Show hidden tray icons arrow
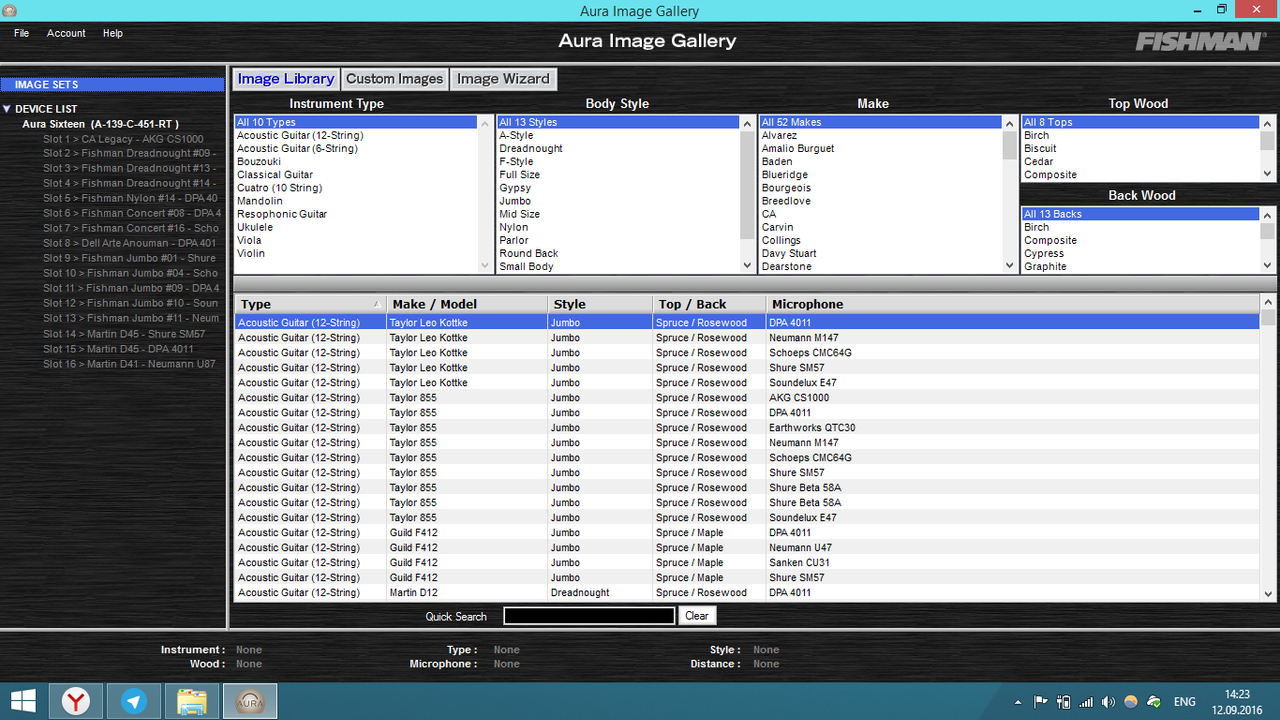Image resolution: width=1280 pixels, height=720 pixels. (x=1018, y=702)
